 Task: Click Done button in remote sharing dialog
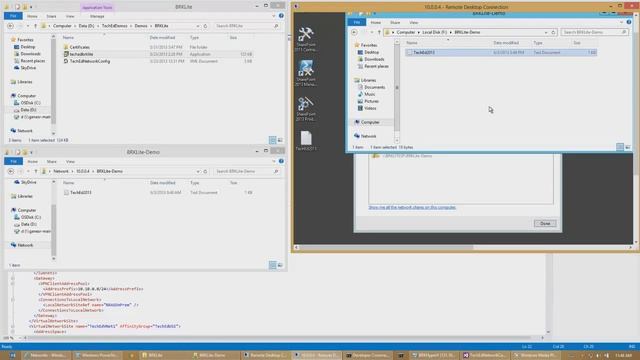[545, 223]
